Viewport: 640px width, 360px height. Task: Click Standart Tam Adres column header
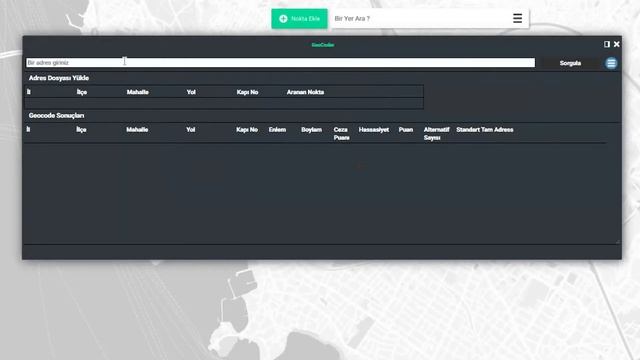click(x=484, y=130)
